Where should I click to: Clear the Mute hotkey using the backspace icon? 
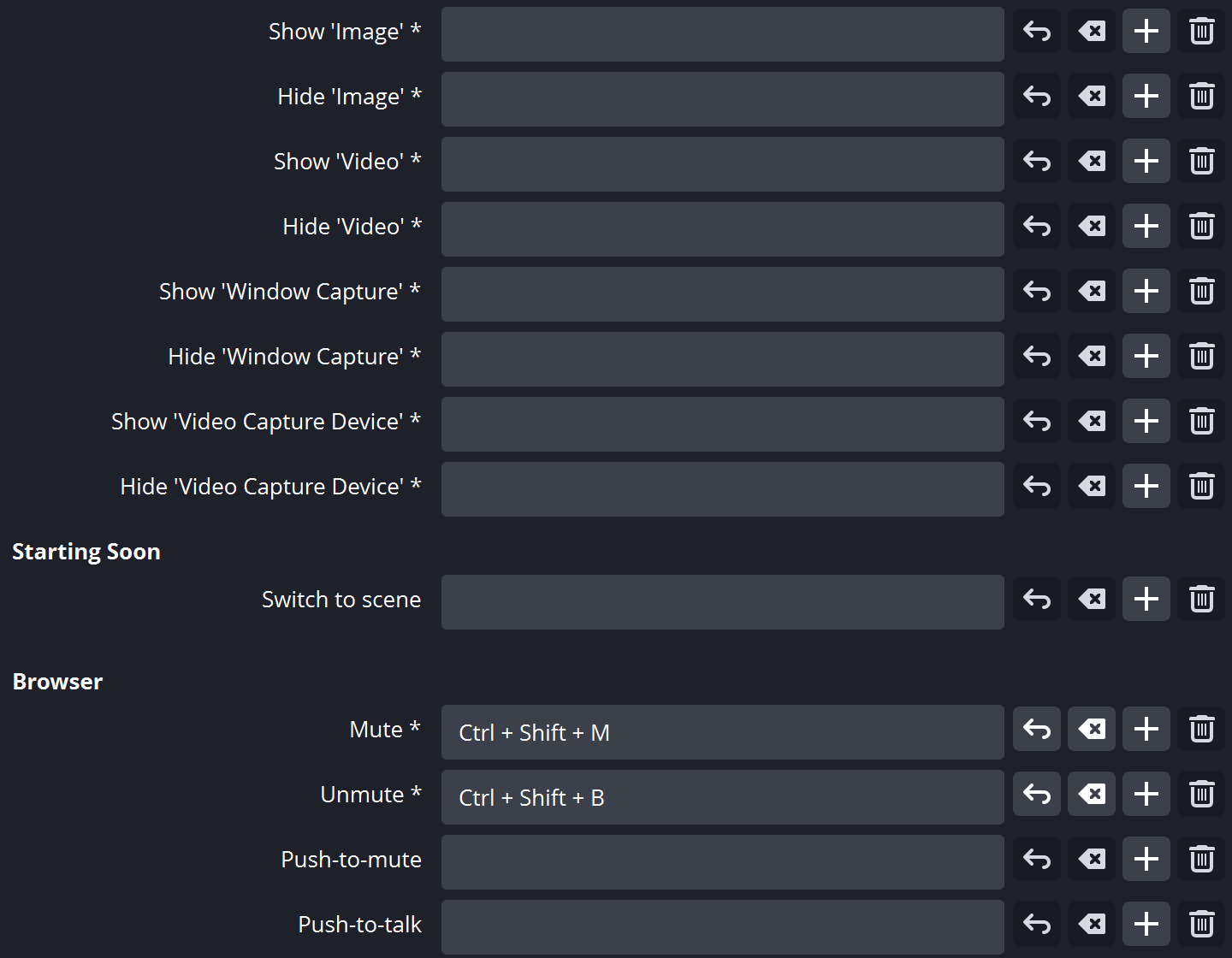coord(1091,729)
